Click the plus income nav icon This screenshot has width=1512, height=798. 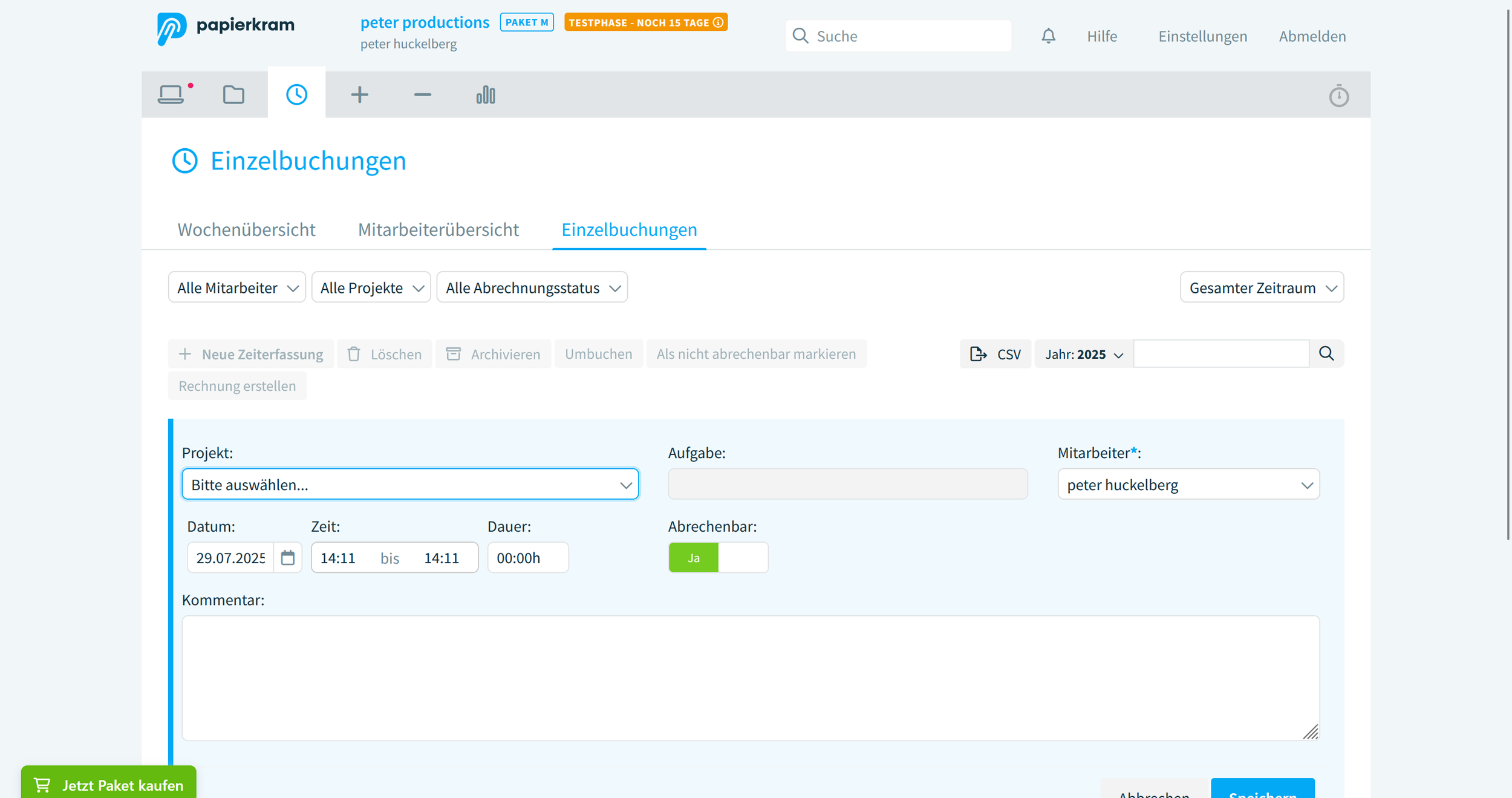pos(359,95)
